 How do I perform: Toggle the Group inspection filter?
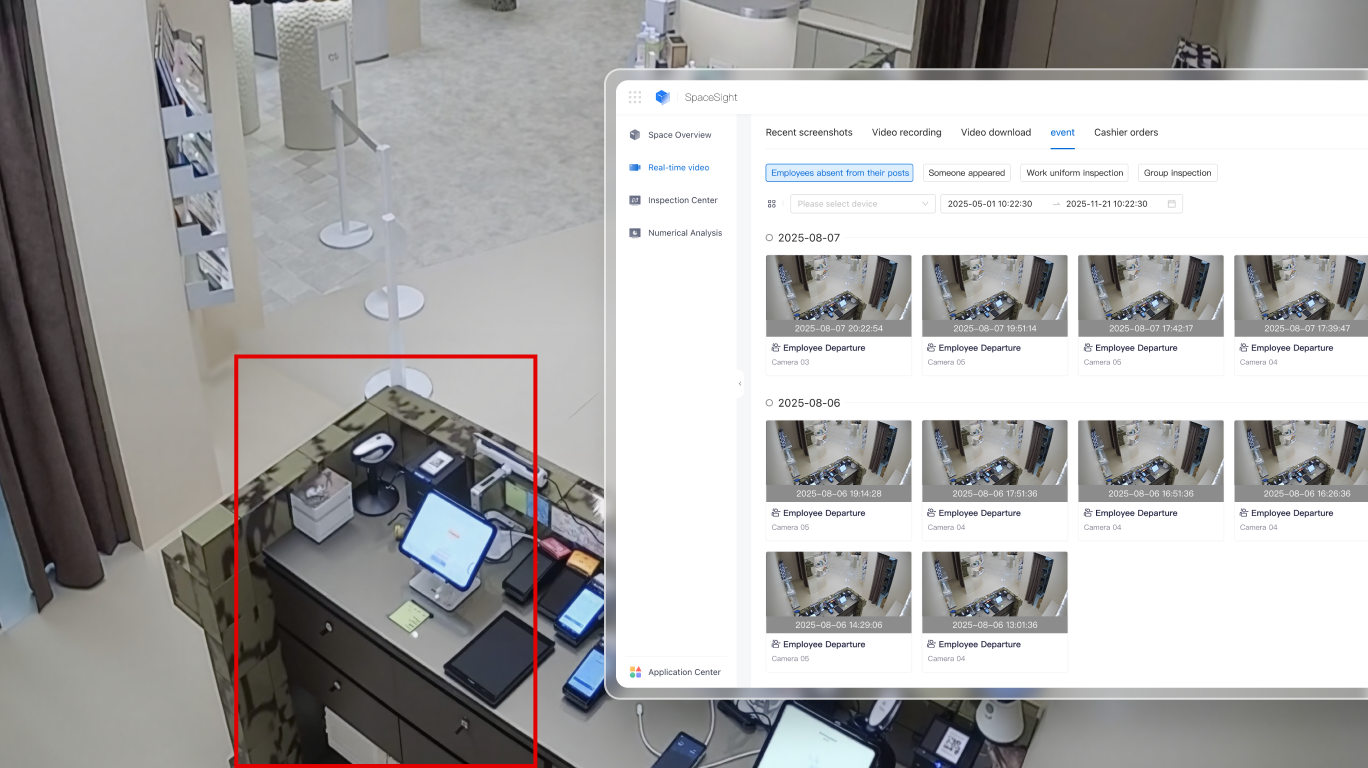(1177, 173)
